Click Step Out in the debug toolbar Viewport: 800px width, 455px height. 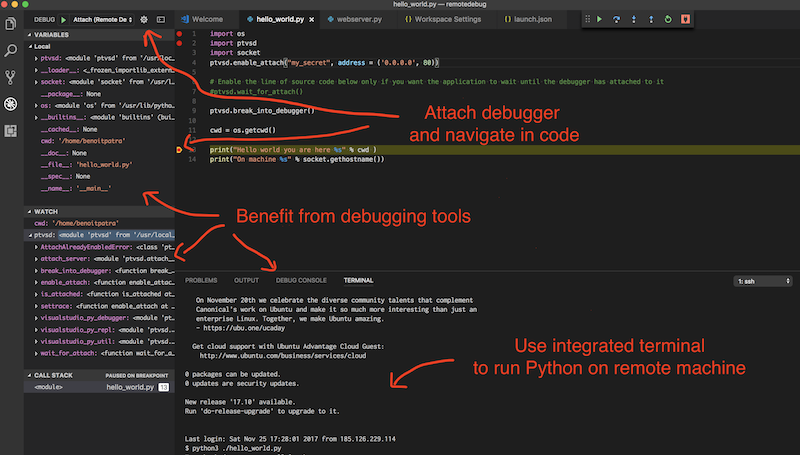tap(651, 19)
